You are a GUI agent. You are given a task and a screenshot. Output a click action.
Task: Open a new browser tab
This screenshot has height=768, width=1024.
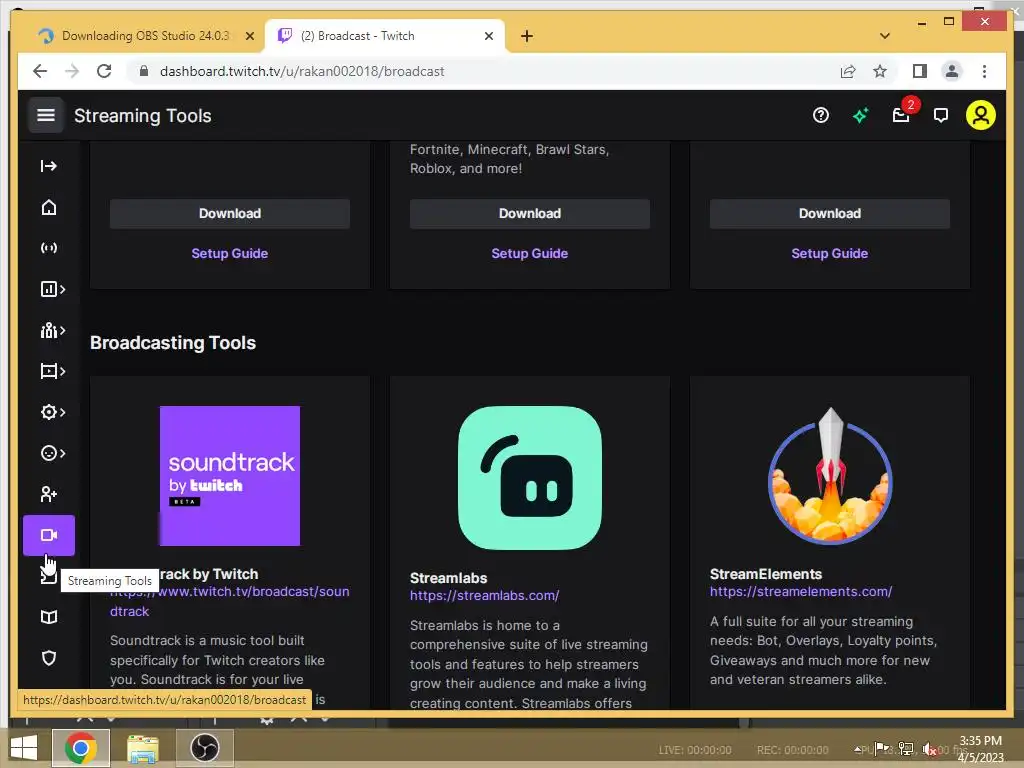[527, 36]
